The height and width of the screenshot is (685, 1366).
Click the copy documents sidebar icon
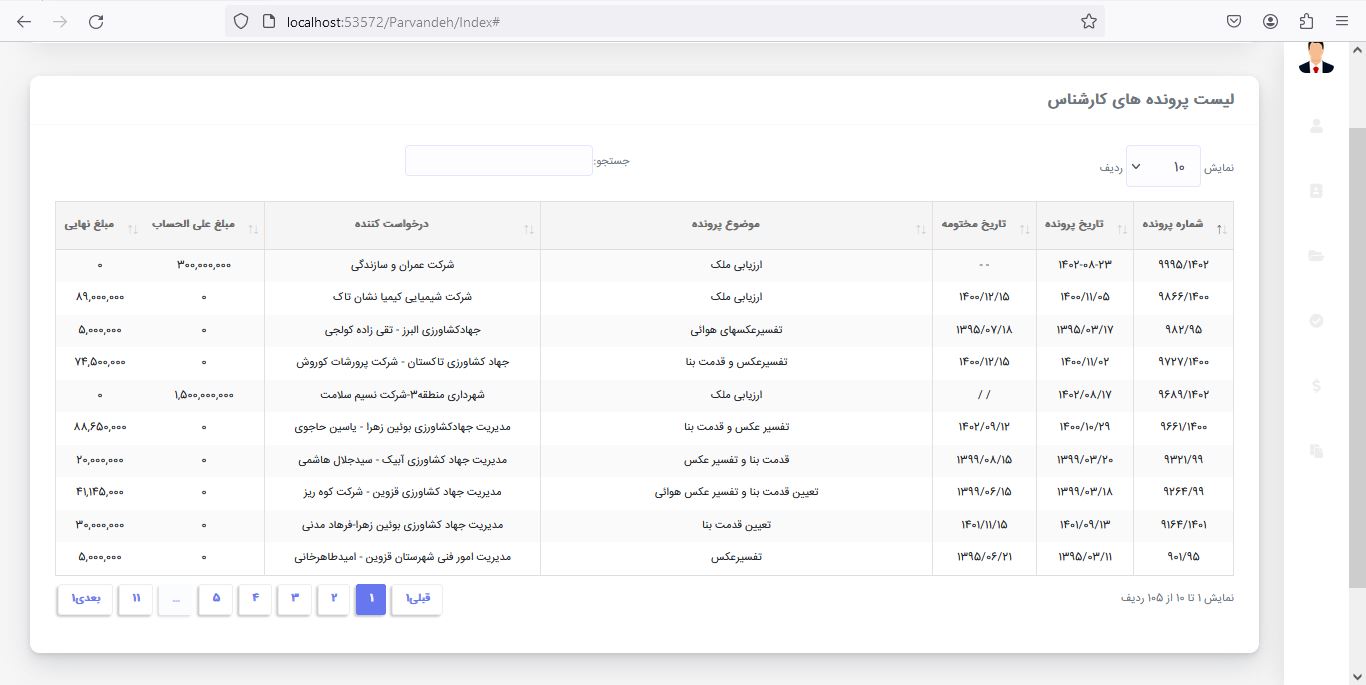pos(1316,451)
